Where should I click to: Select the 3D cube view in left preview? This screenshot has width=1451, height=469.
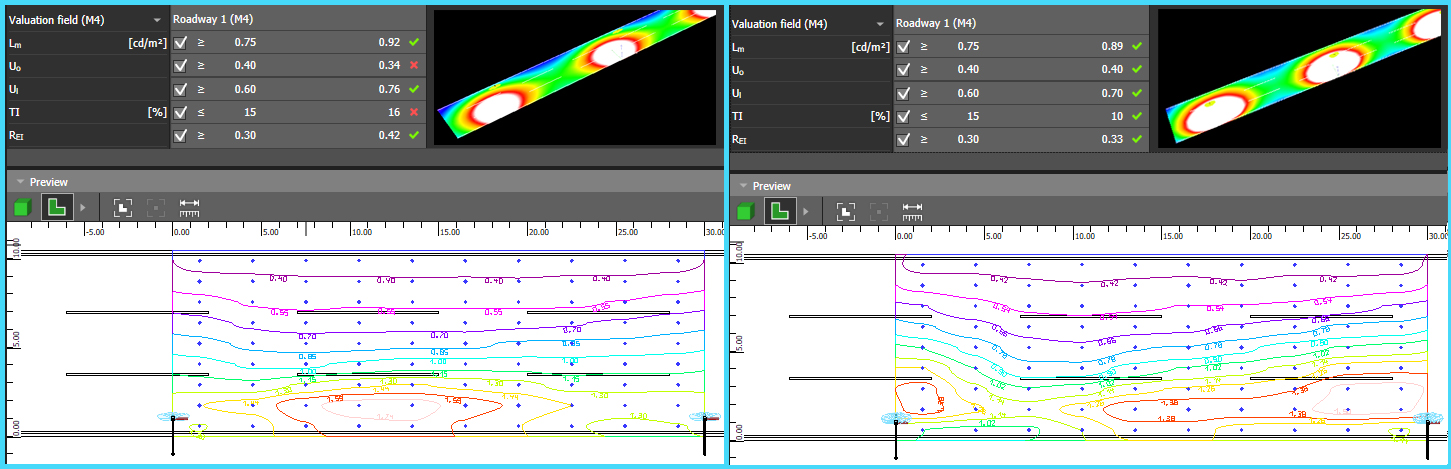22,208
